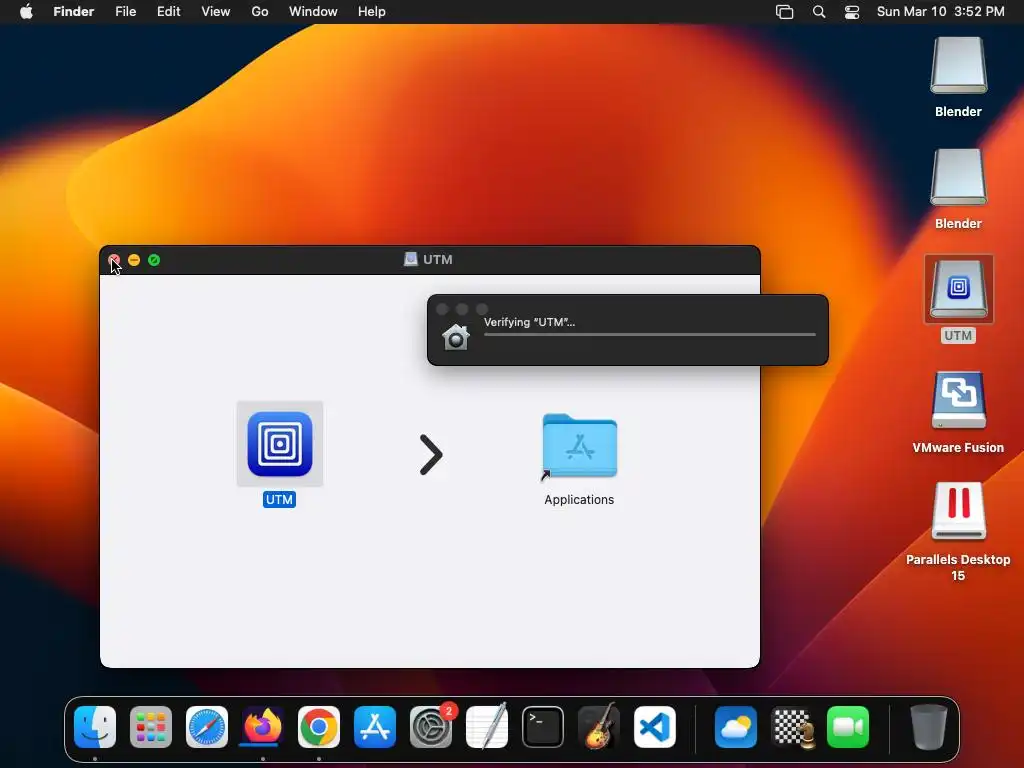The height and width of the screenshot is (768, 1024).
Task: Launch Safari from the Dock
Action: pyautogui.click(x=207, y=727)
